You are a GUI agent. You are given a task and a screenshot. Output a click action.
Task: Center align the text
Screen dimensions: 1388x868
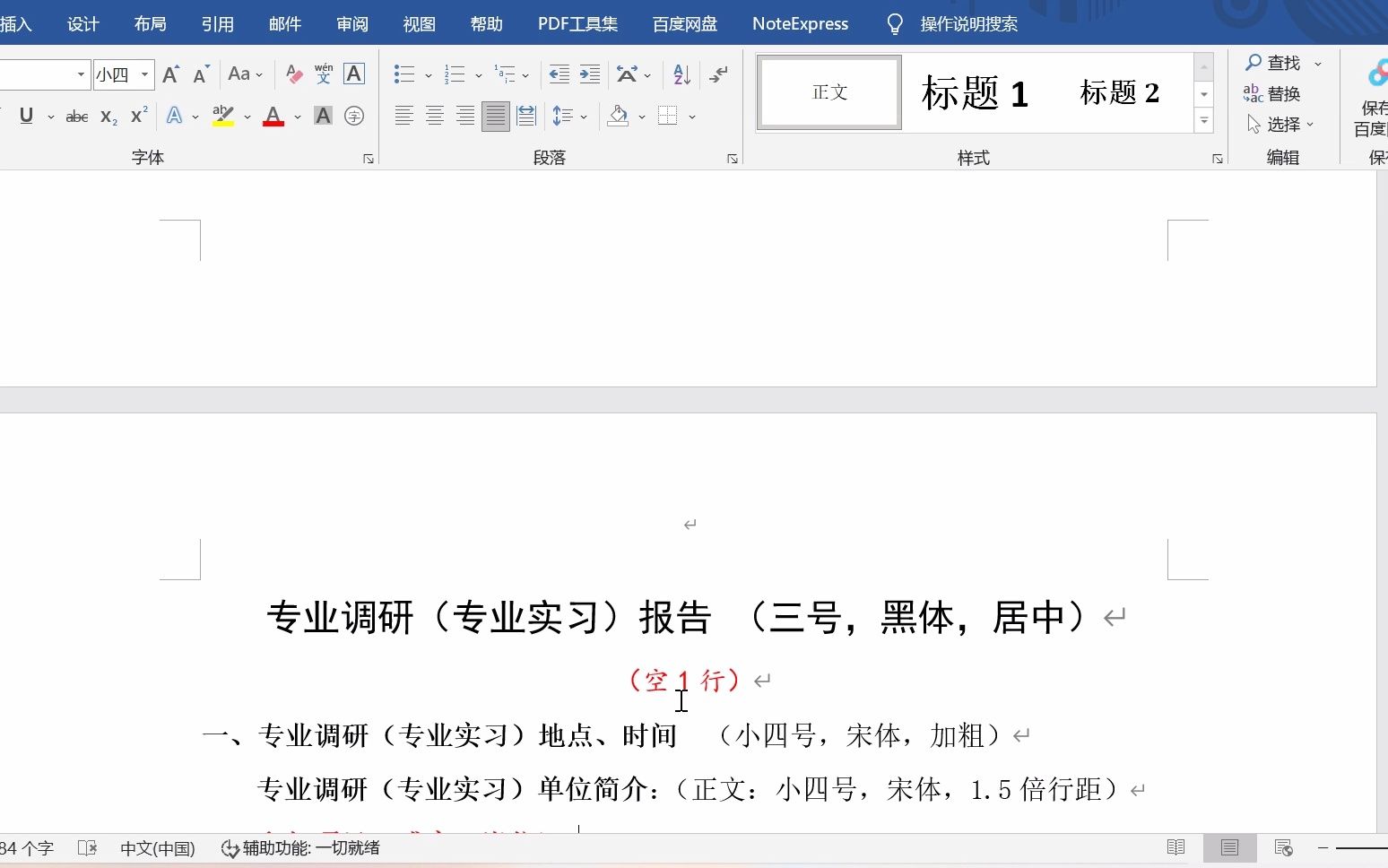[435, 116]
